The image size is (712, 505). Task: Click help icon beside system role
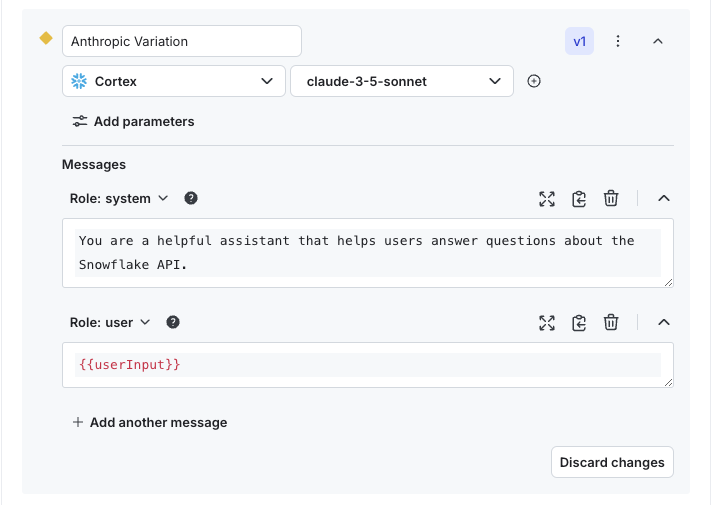191,198
